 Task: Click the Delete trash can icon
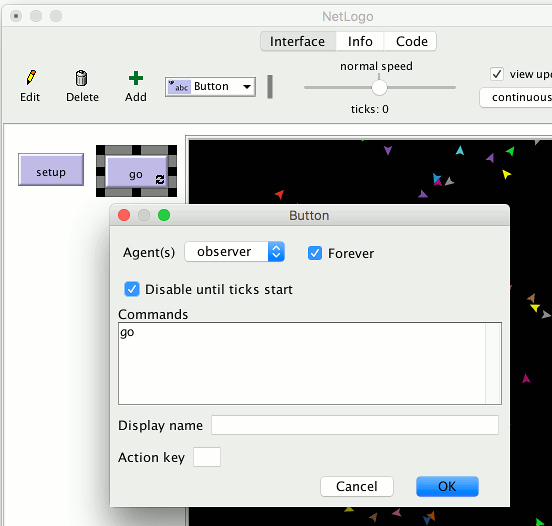[x=81, y=78]
